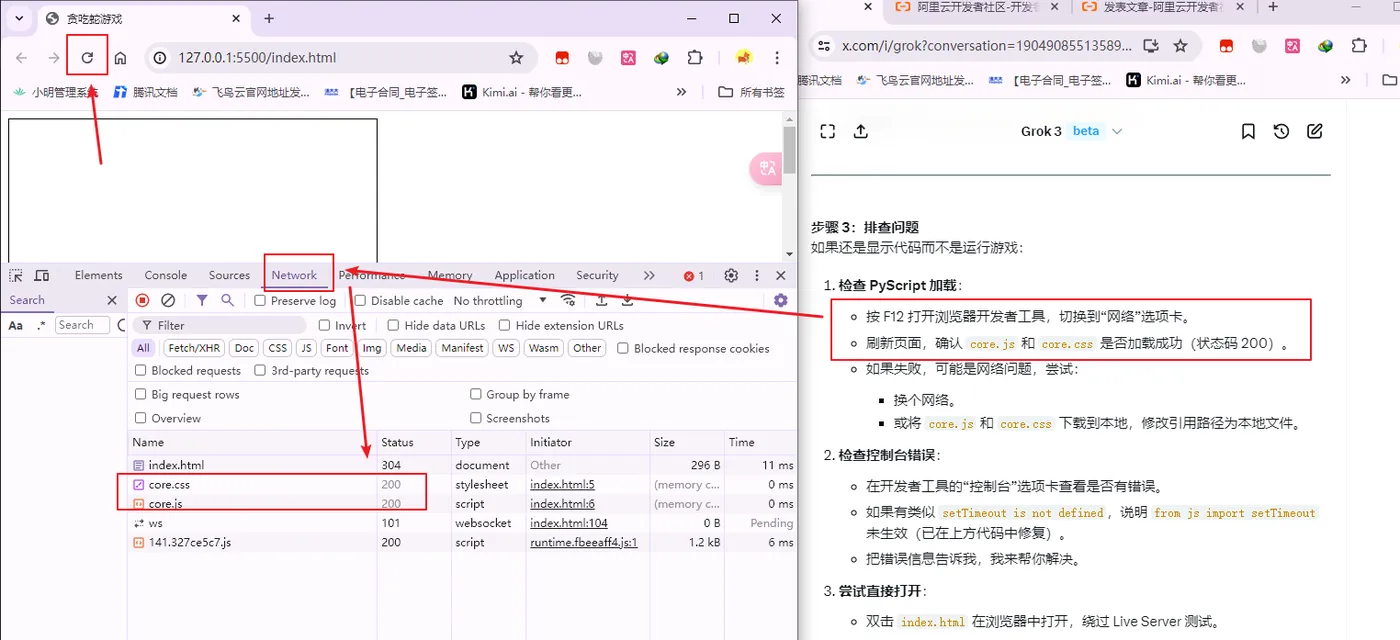Toggle the inspect element picker in DevTools

(16, 275)
